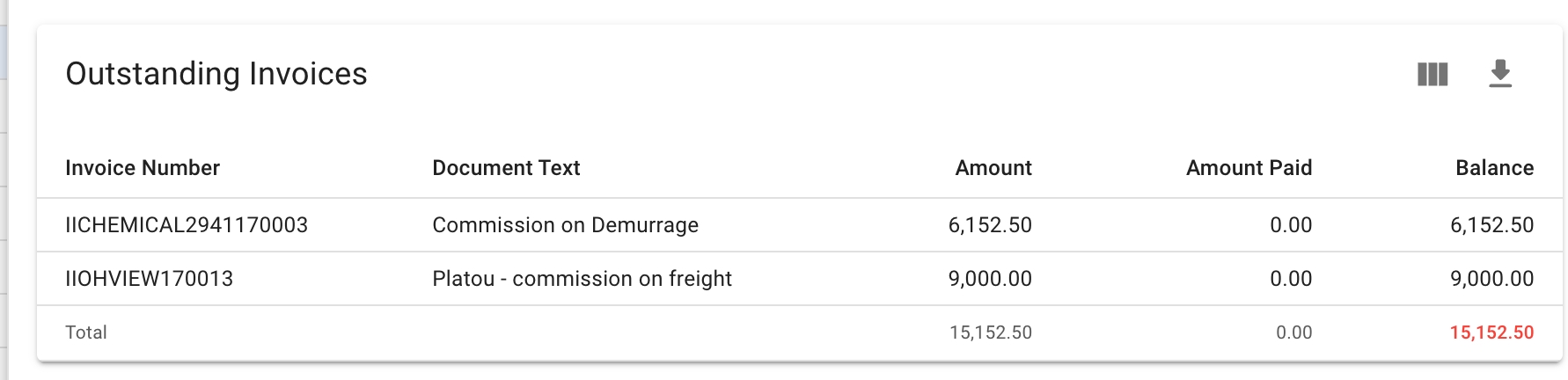Select invoice IIOHVIEW170013
The width and height of the screenshot is (1568, 380).
pyautogui.click(x=150, y=279)
